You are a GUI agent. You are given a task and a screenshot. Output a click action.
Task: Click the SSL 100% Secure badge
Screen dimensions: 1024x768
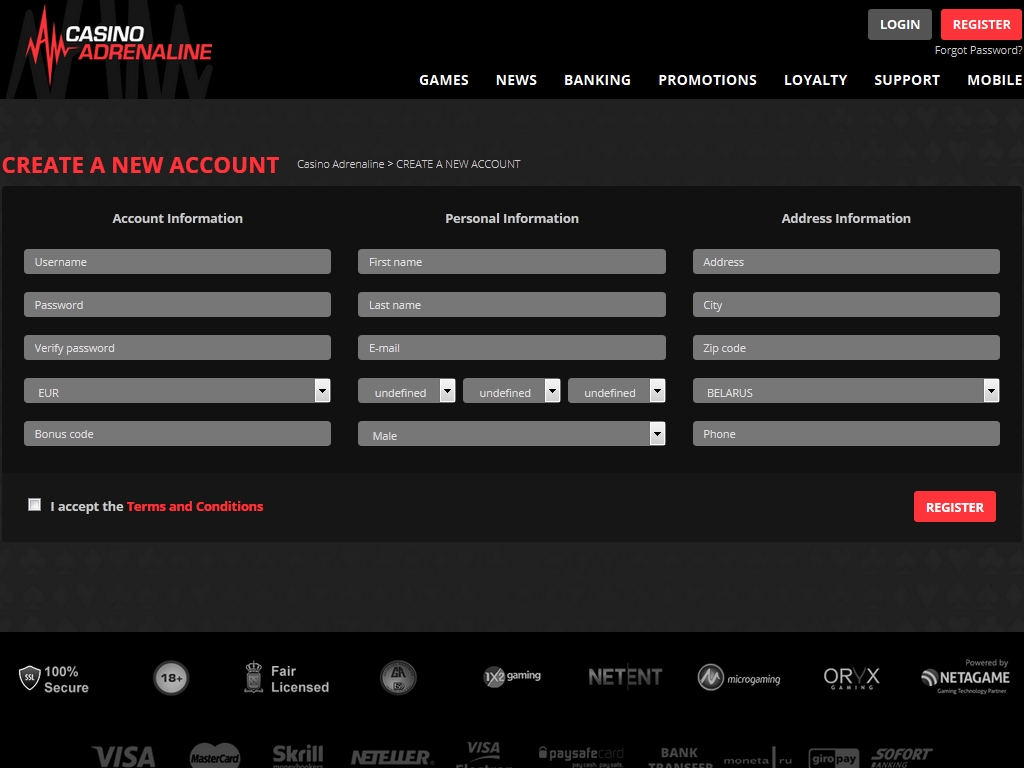tap(55, 679)
